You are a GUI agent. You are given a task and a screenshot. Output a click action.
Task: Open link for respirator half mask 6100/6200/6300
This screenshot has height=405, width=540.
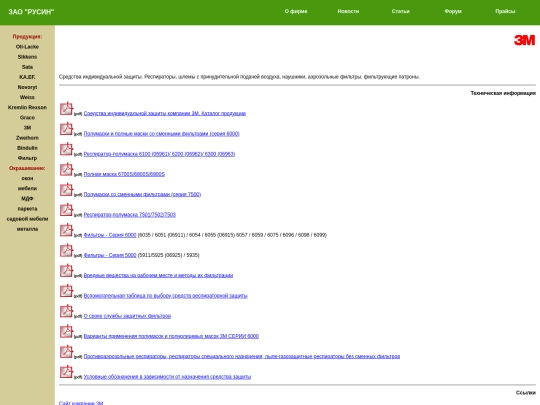[x=159, y=154]
